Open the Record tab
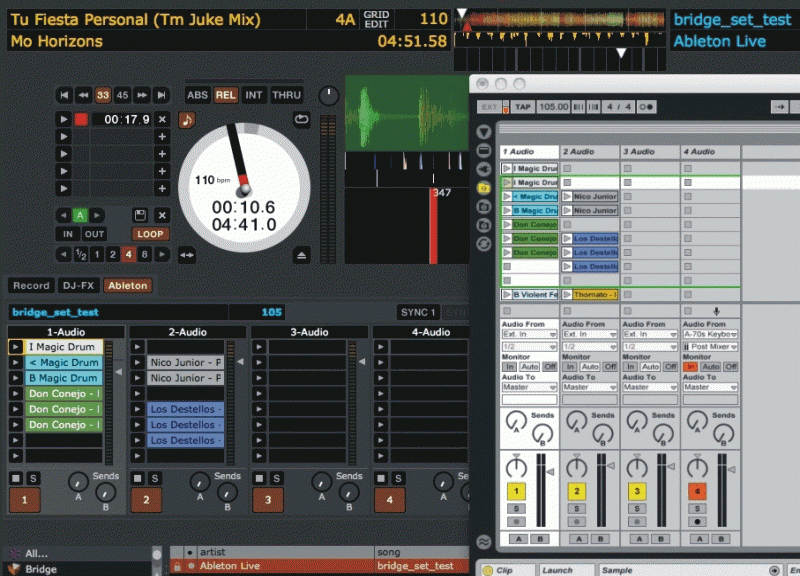 click(x=31, y=286)
